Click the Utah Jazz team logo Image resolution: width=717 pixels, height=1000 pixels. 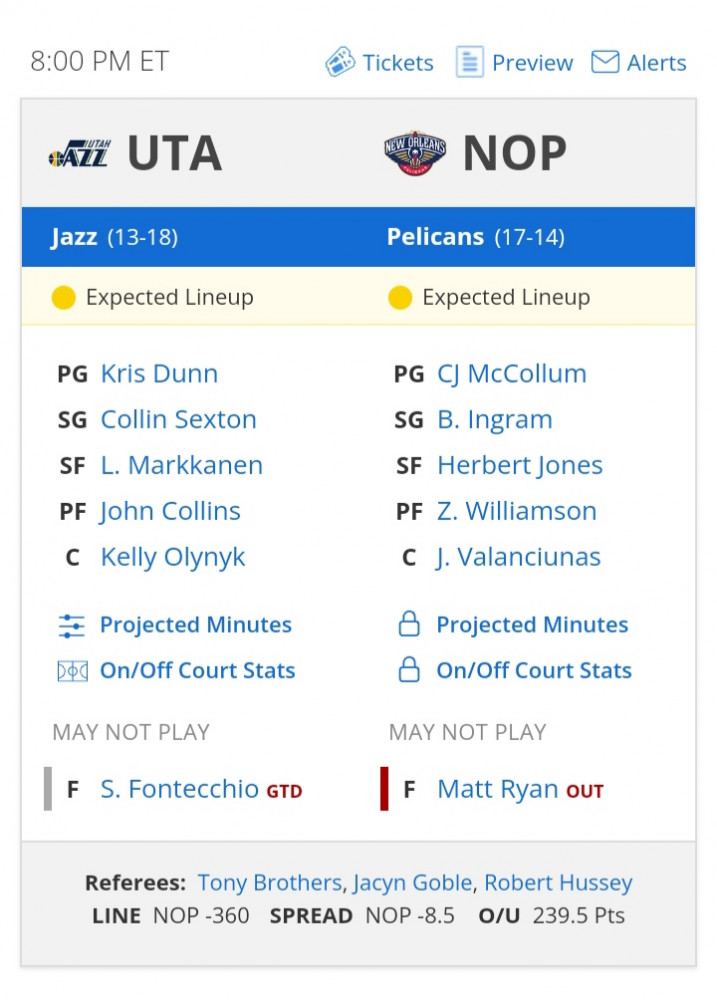80,153
